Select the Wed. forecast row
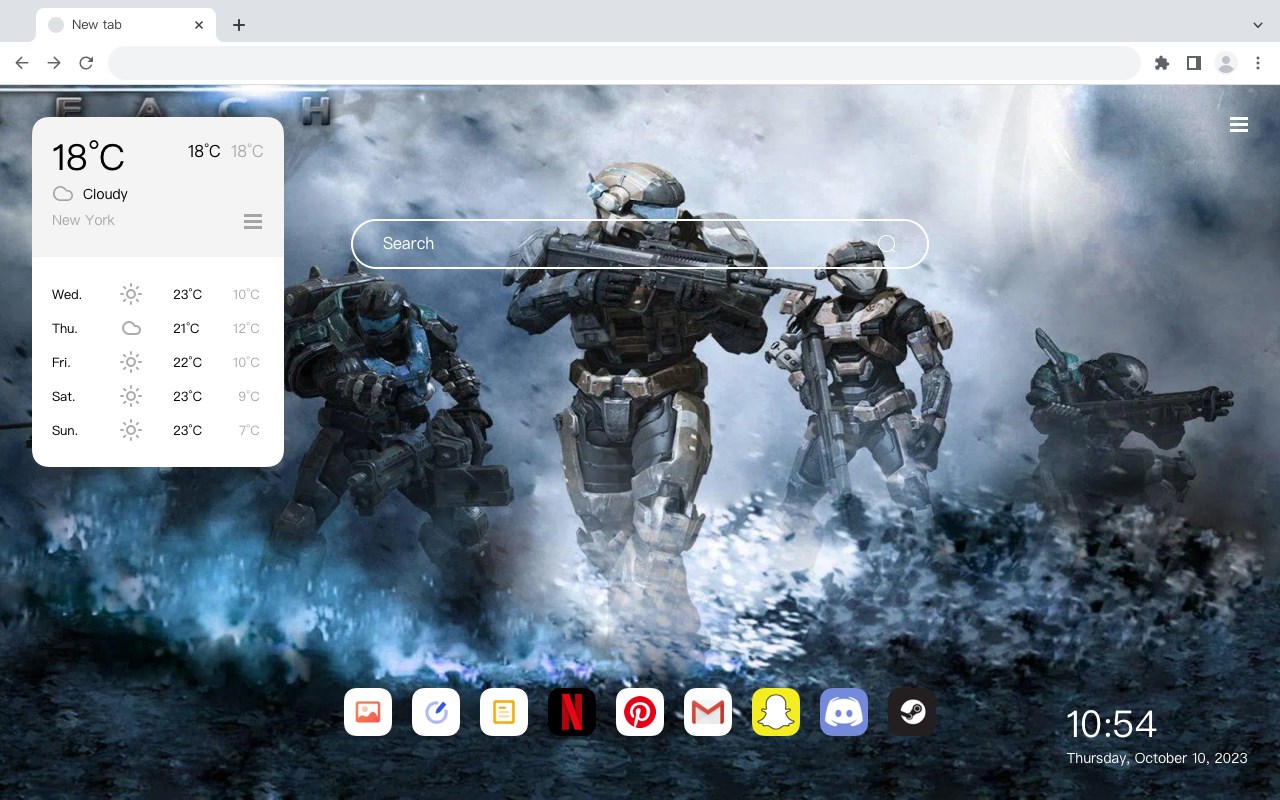Screen dimensions: 1280x800 point(158,294)
